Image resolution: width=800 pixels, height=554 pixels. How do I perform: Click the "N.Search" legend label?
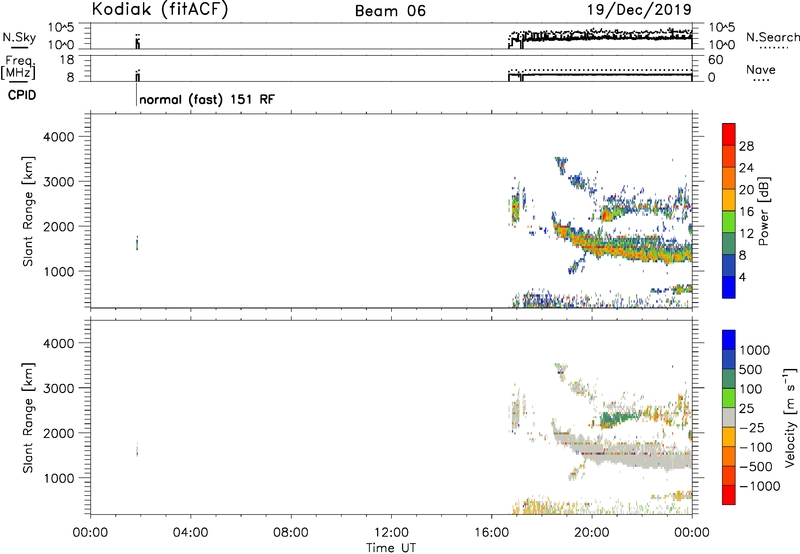tap(772, 37)
